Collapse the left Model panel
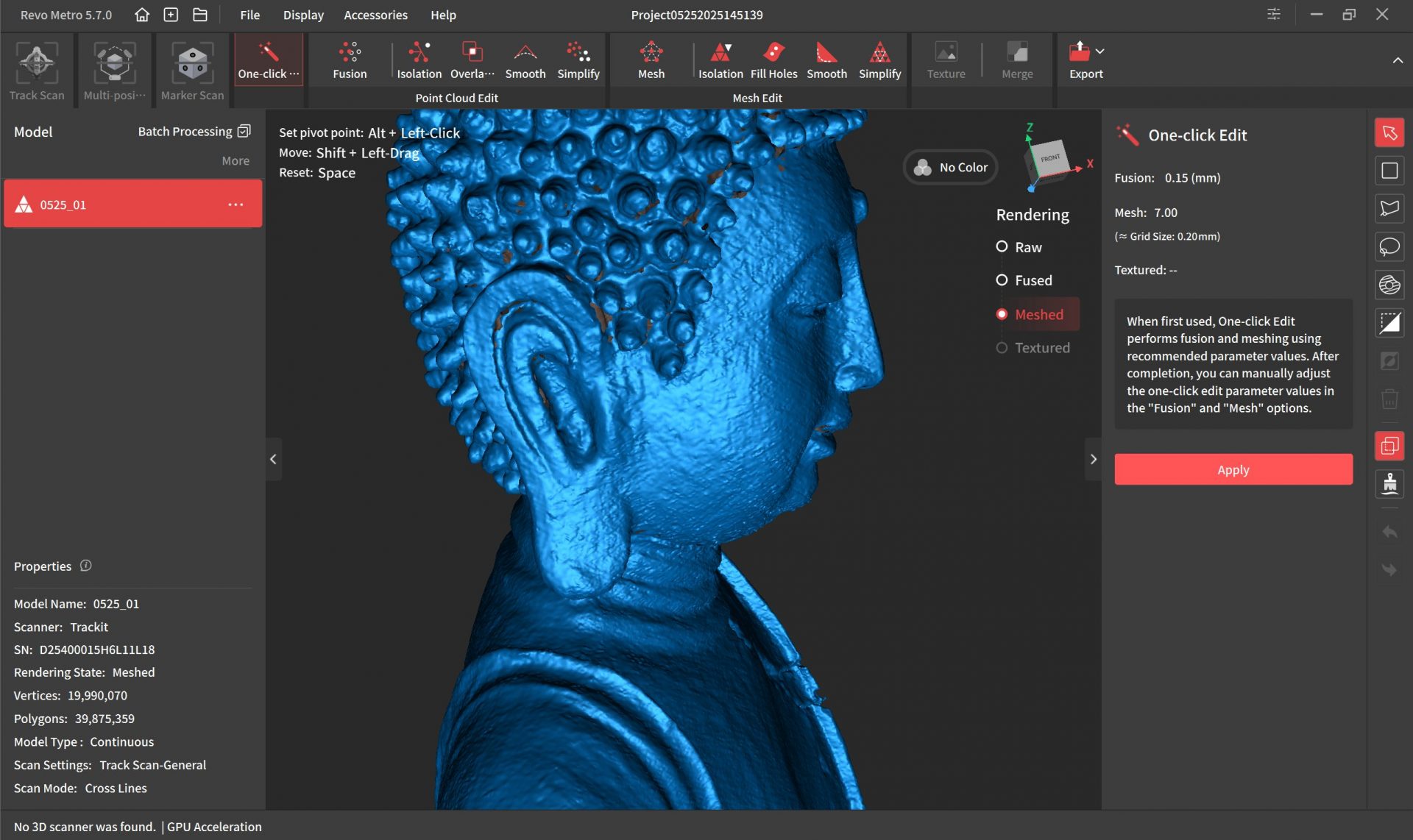1413x840 pixels. pos(273,459)
